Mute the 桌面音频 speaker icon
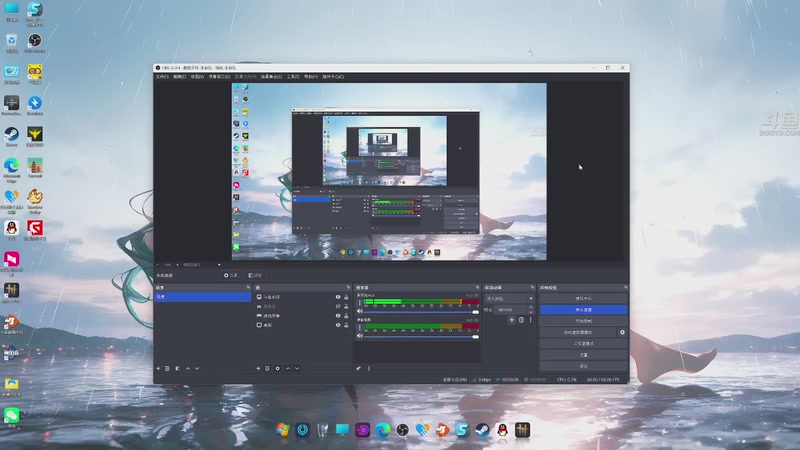 pyautogui.click(x=360, y=336)
